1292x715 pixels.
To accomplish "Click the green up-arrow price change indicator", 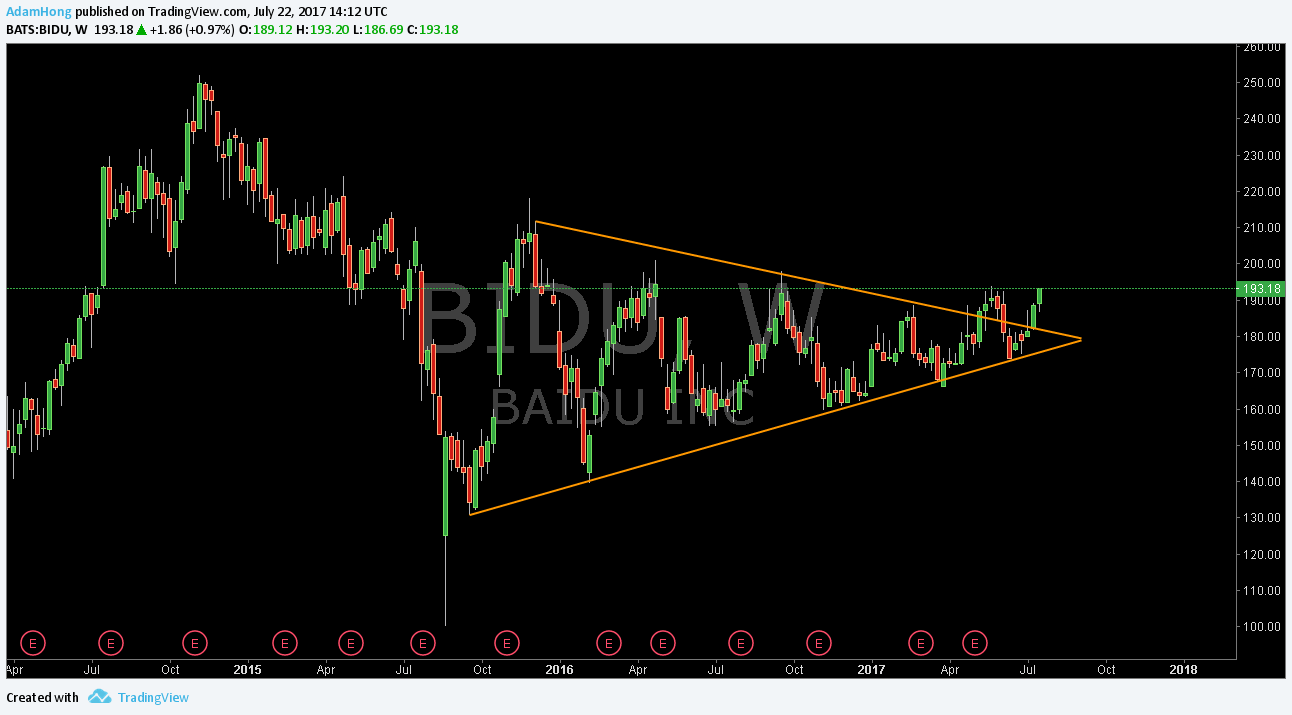I will pos(142,30).
